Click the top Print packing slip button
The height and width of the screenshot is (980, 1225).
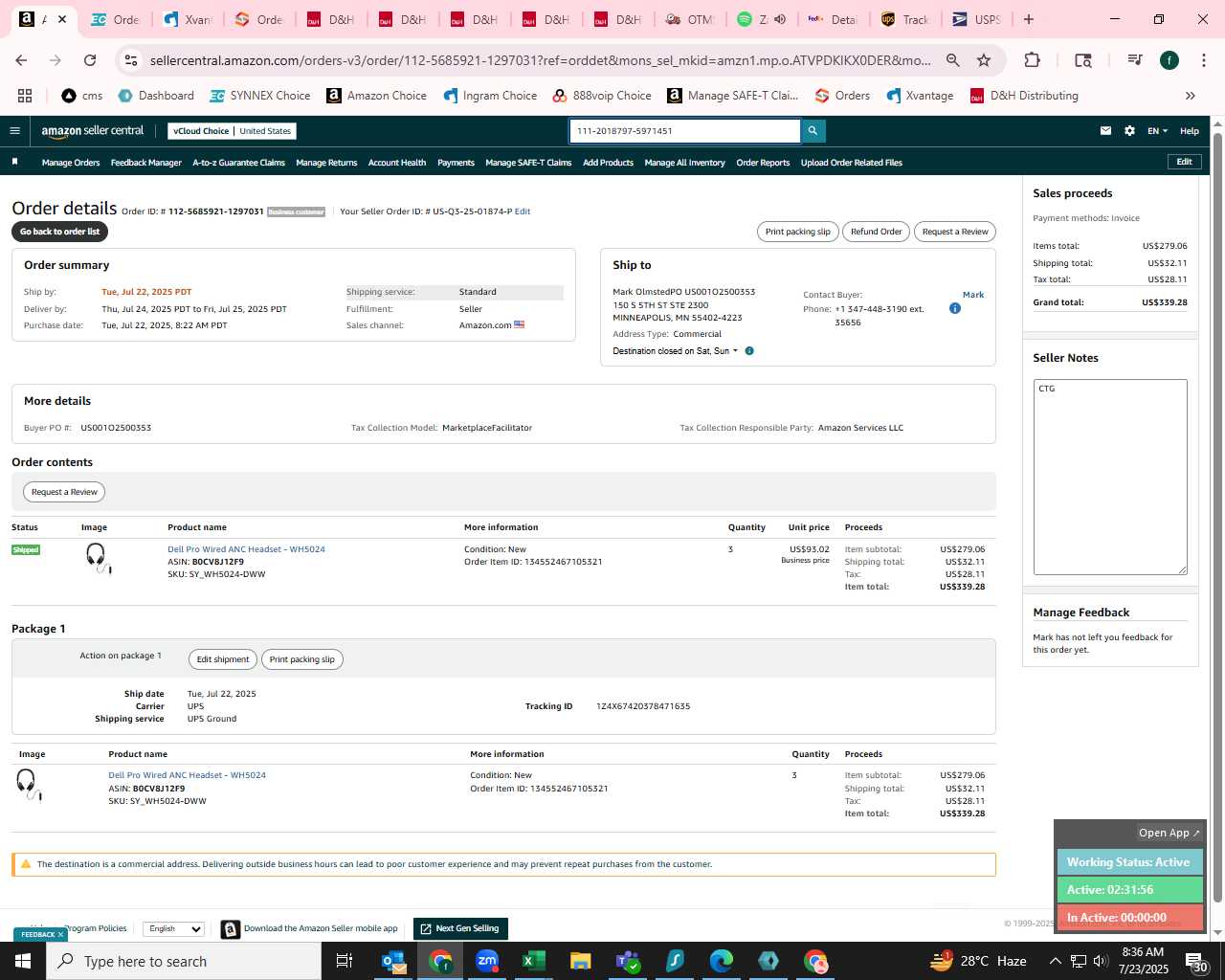[798, 232]
